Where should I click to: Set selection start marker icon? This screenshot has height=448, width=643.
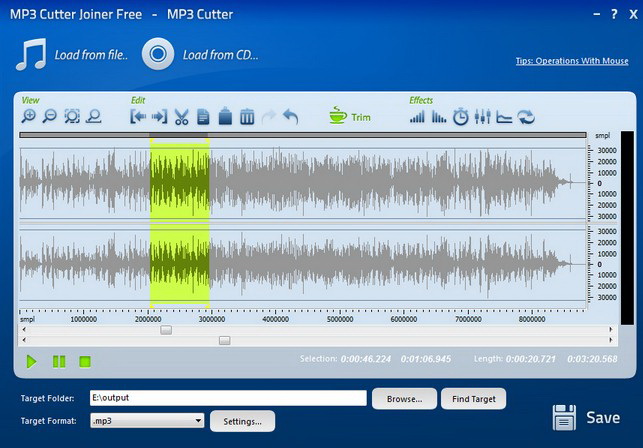click(x=138, y=117)
